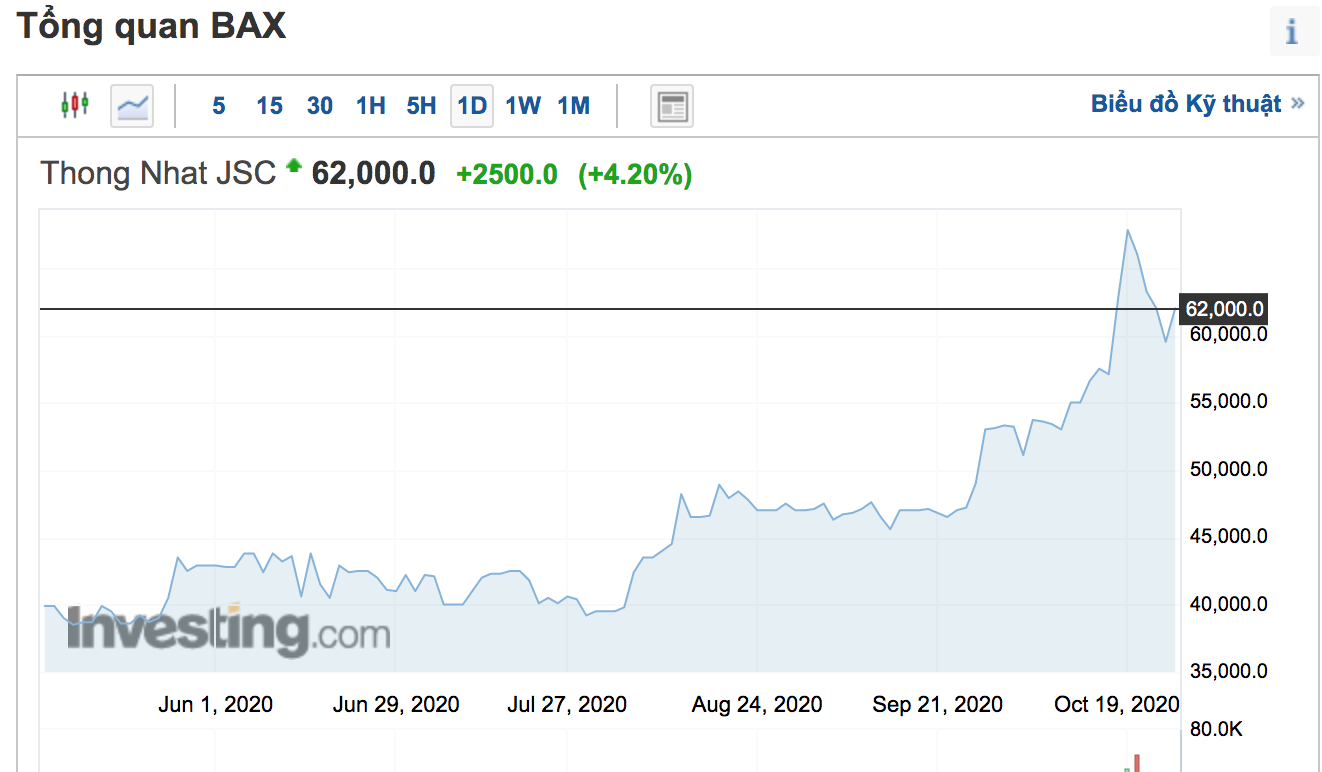
Task: Click the Jun 29, 2020 date label
Action: [x=396, y=705]
